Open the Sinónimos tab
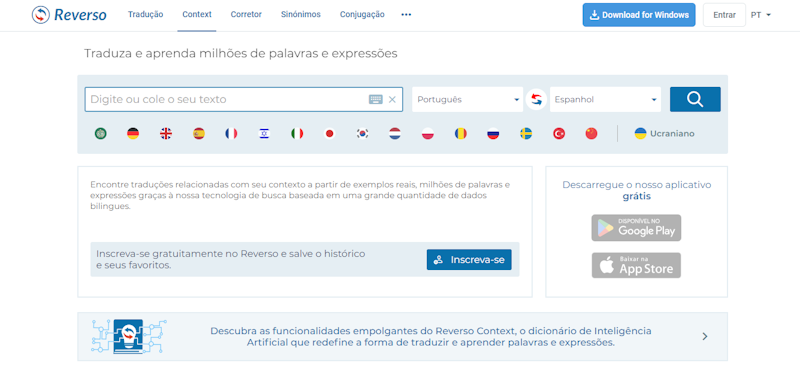 [x=301, y=14]
